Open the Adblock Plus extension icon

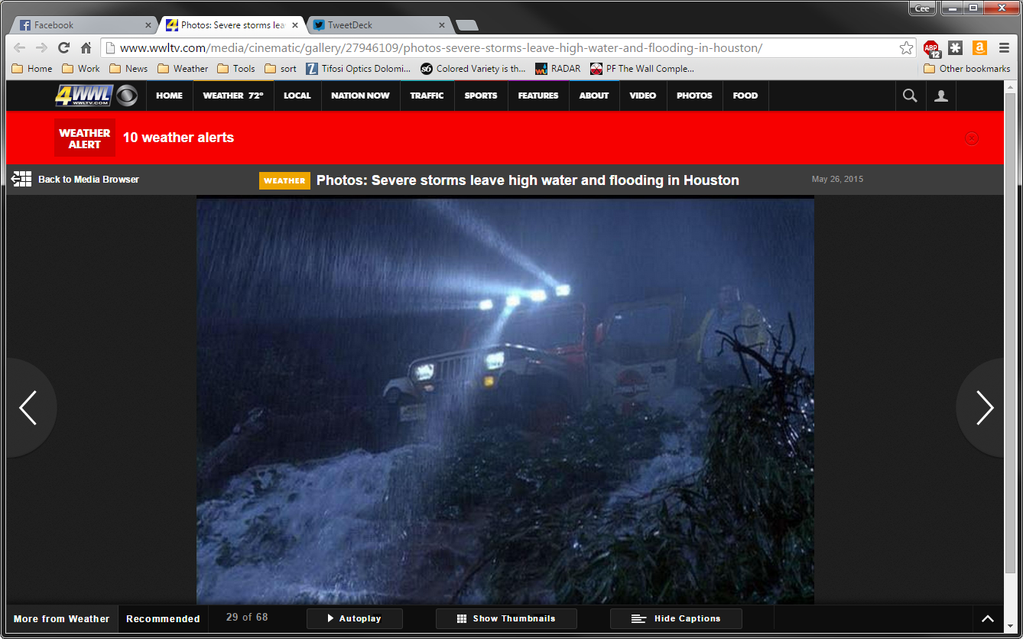click(x=932, y=48)
